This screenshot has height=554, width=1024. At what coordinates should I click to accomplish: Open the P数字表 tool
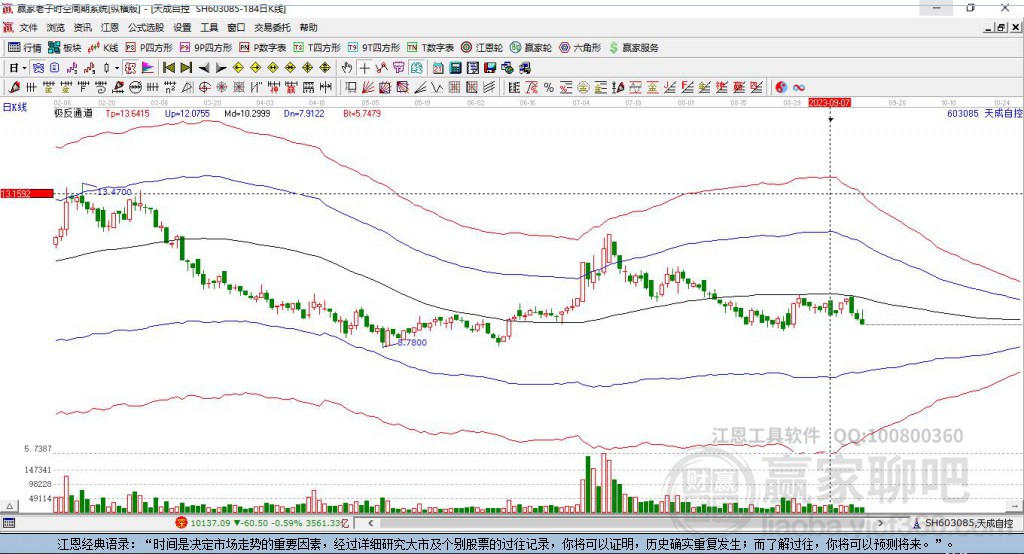tap(263, 48)
